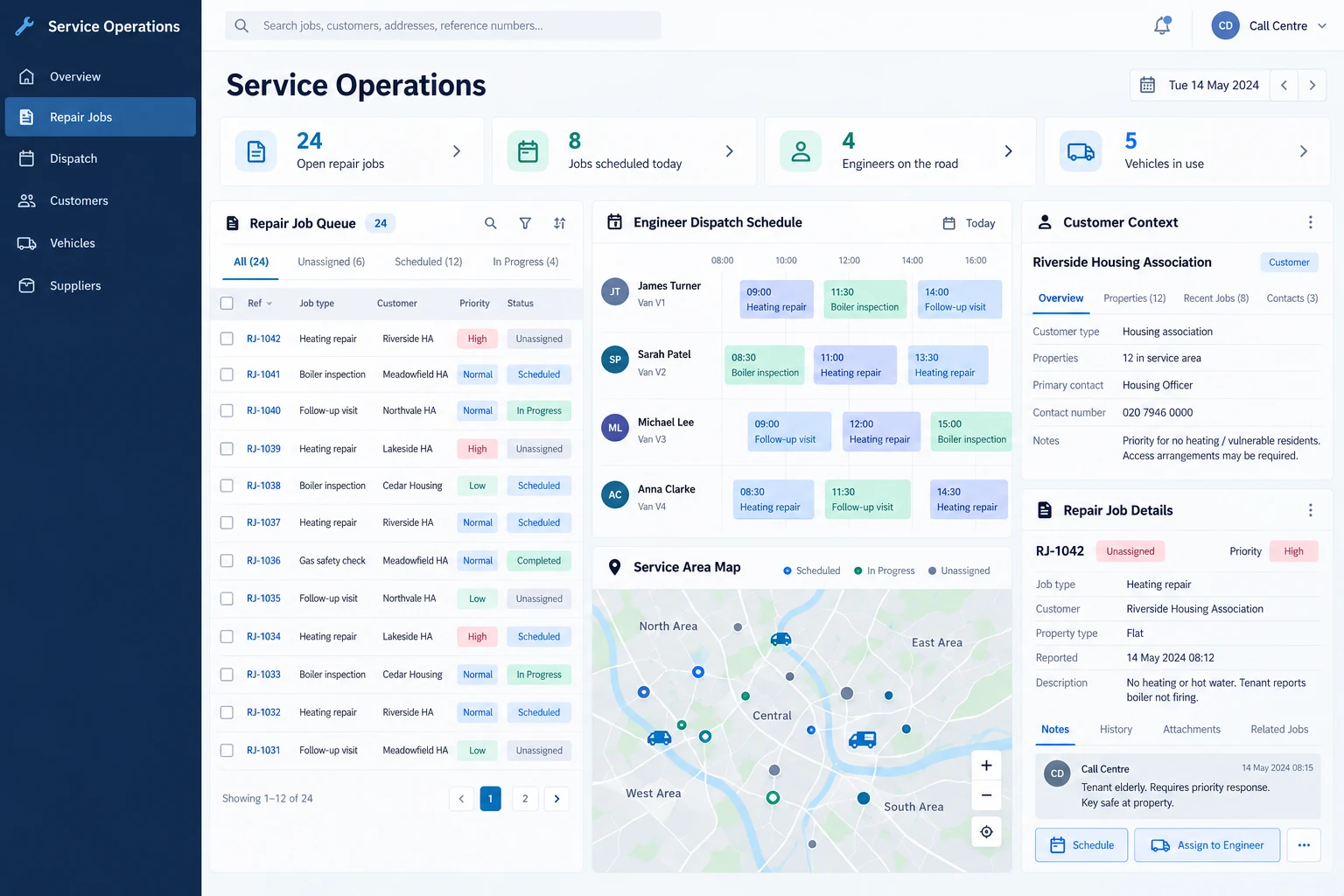Open Customer Context options menu
The width and height of the screenshot is (1344, 896).
(1310, 222)
